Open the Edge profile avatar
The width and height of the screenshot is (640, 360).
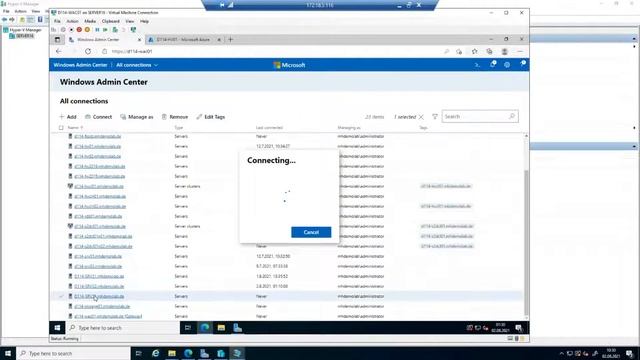coord(504,51)
